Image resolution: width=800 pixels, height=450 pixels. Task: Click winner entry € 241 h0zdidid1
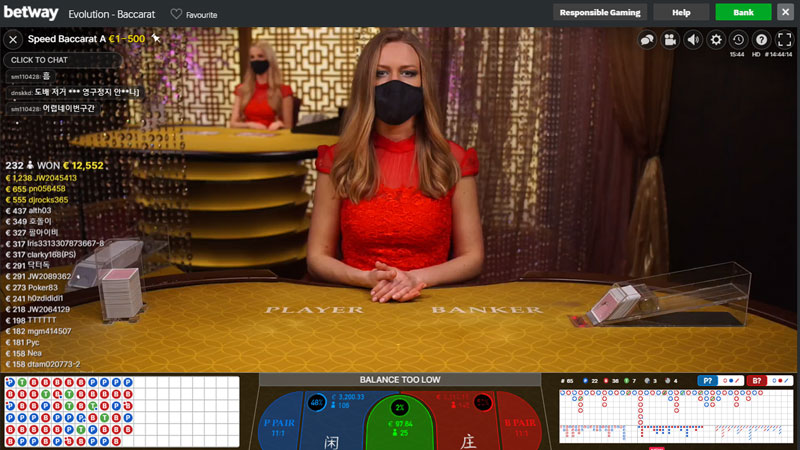click(34, 298)
